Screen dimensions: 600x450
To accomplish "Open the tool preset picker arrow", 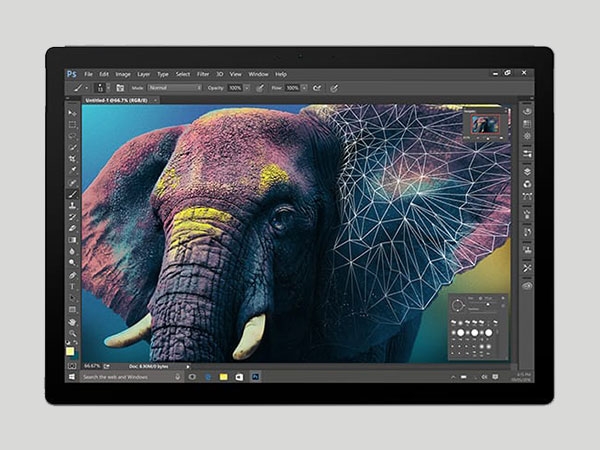I will [87, 88].
